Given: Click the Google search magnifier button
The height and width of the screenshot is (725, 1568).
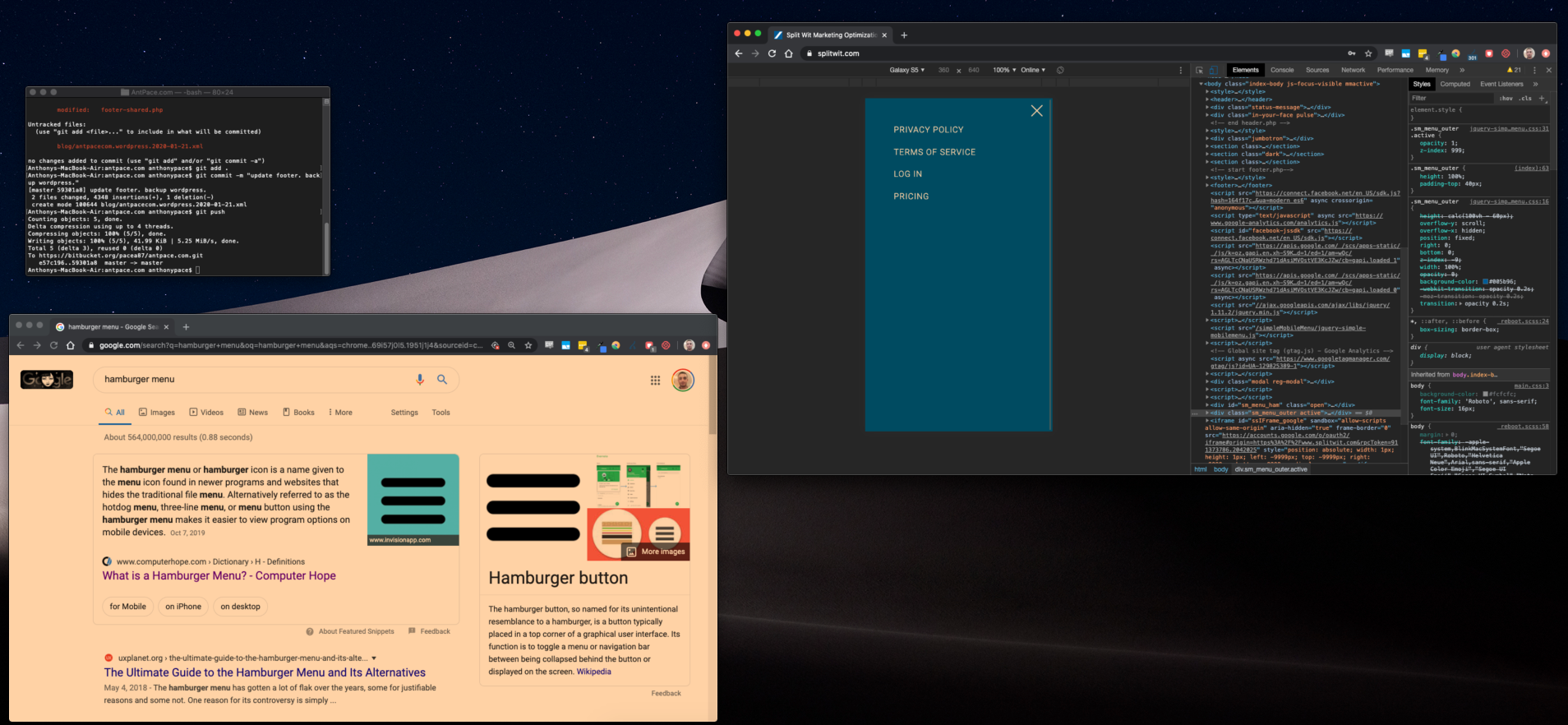Looking at the screenshot, I should (x=442, y=379).
